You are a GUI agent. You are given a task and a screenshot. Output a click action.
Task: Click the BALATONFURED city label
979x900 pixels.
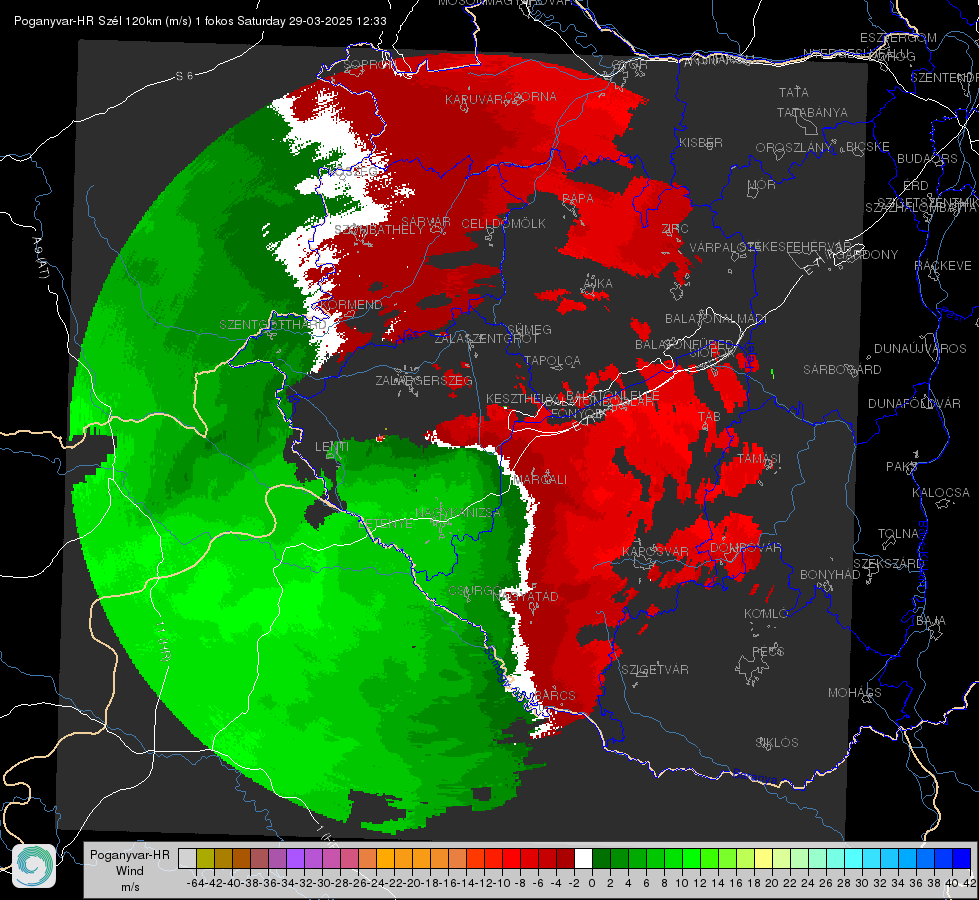tap(684, 345)
